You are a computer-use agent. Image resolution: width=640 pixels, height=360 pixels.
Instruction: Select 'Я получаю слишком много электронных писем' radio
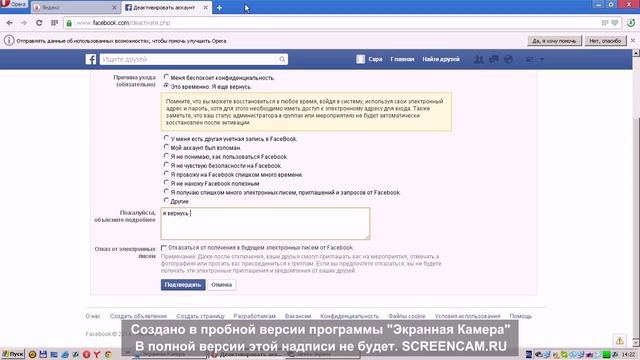pos(166,191)
